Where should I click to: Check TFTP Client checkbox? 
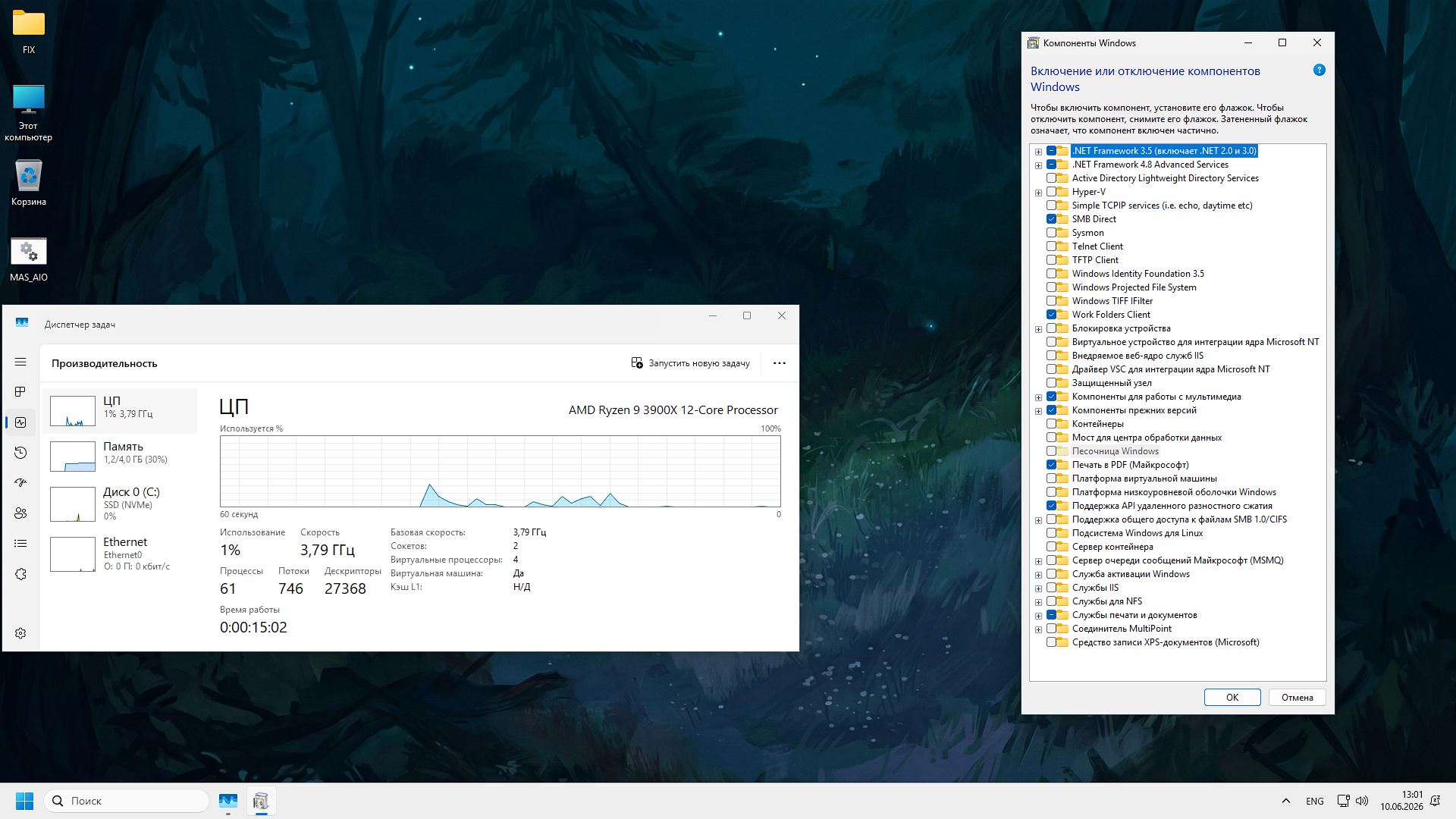tap(1051, 260)
